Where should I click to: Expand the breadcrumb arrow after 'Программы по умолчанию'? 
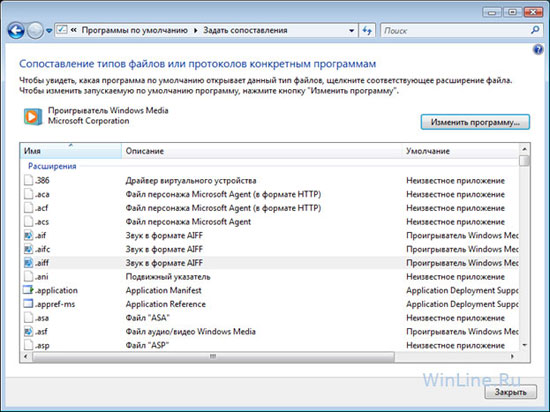[x=196, y=31]
